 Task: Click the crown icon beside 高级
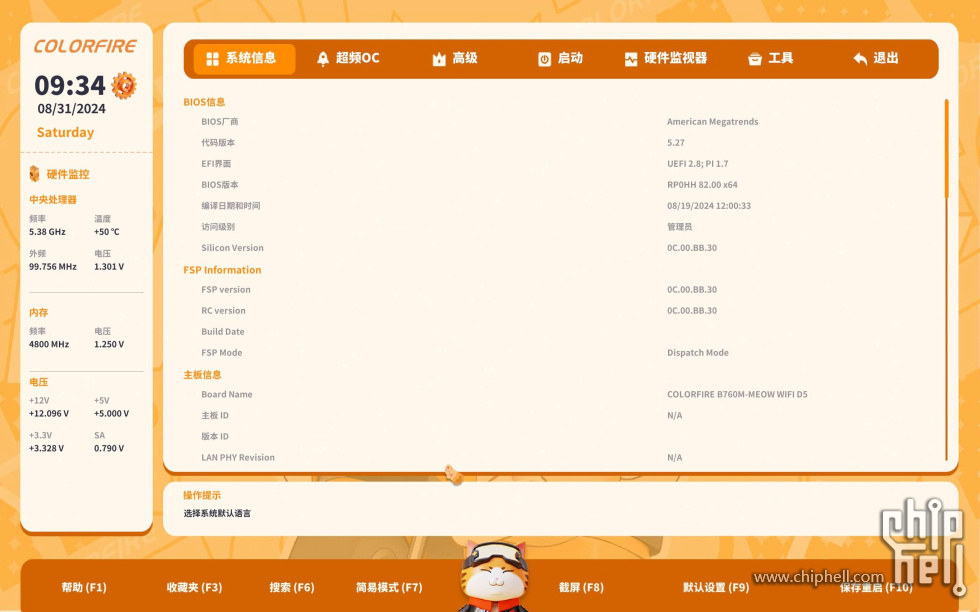[x=439, y=59]
